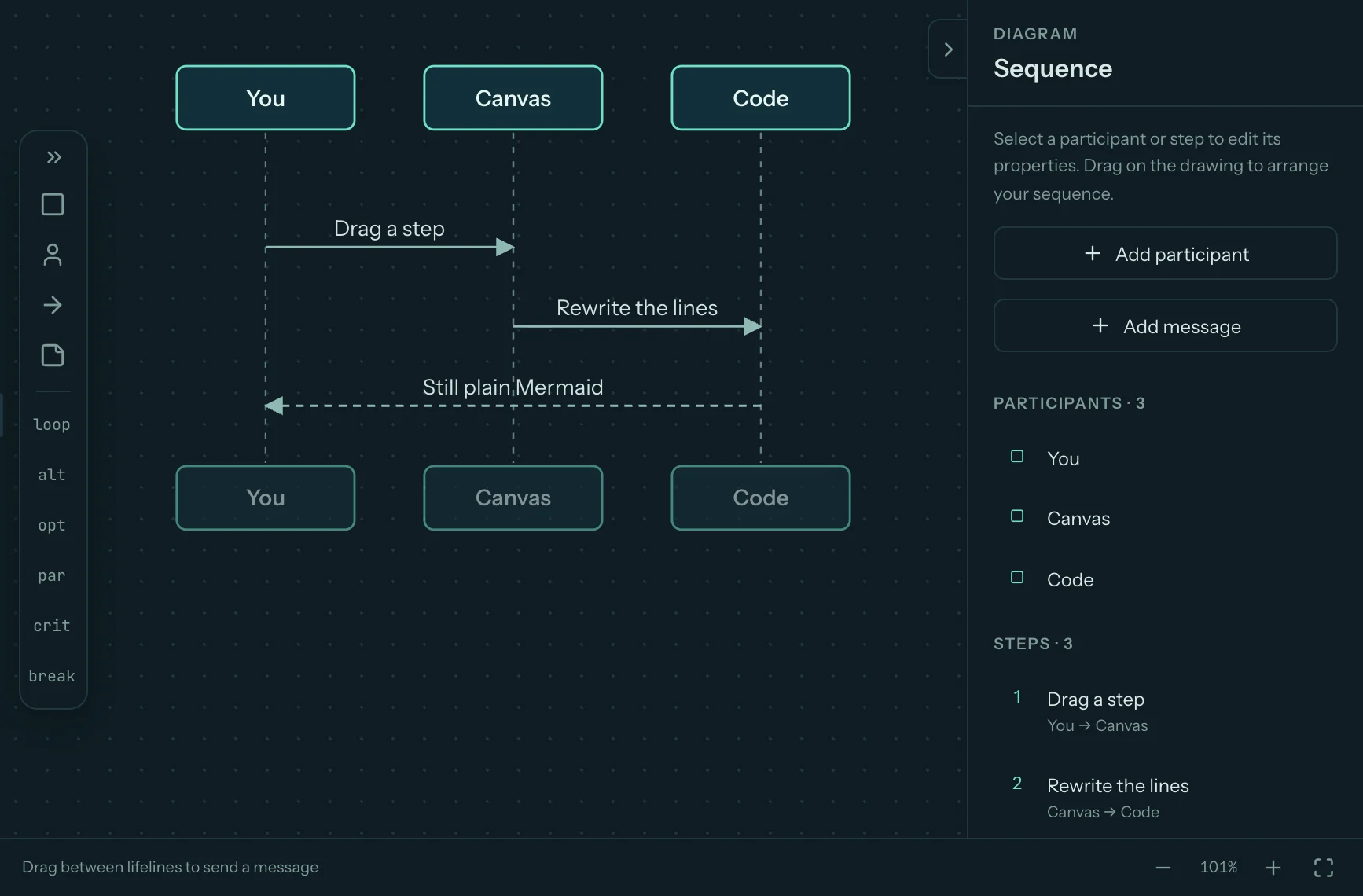Select the top Code participant box
Screen dimensions: 1363x896
pyautogui.click(x=761, y=98)
